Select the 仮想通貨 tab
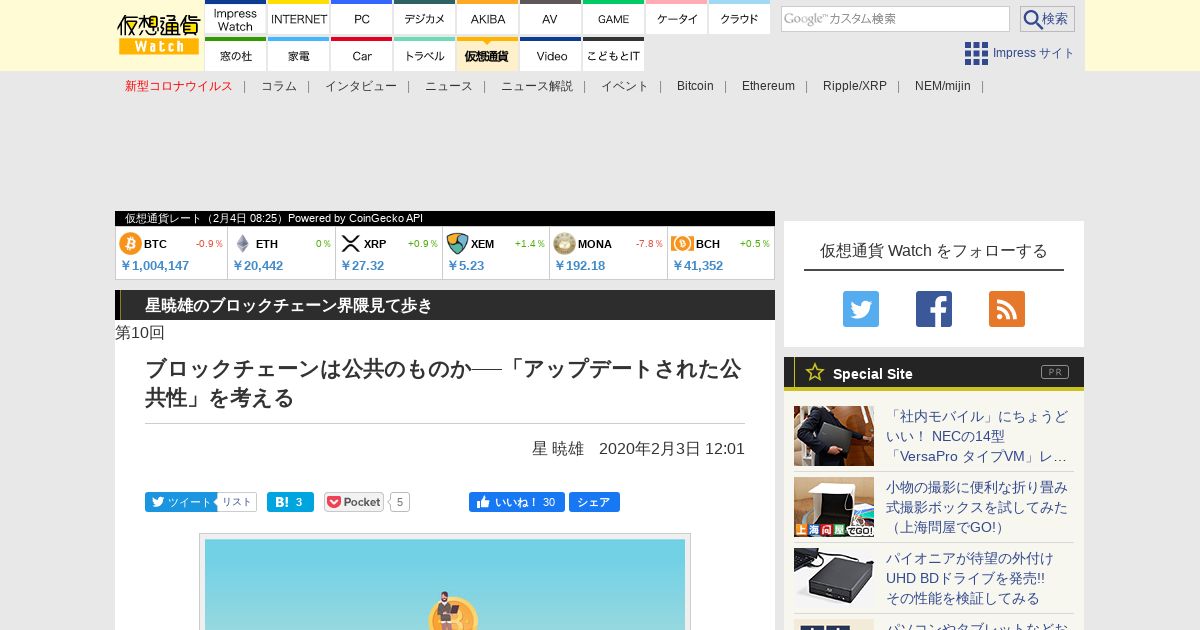This screenshot has width=1200, height=630. pos(488,55)
